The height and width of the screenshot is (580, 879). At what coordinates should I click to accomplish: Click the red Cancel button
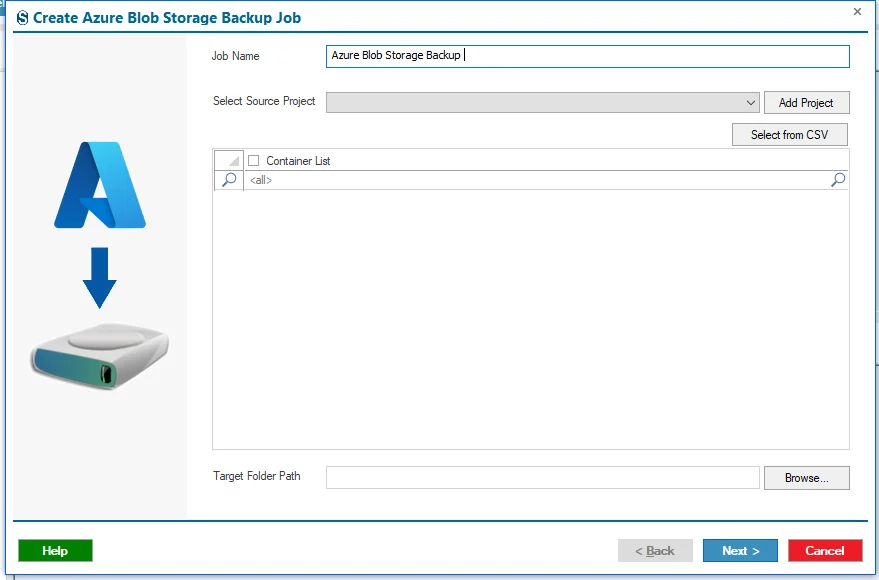(825, 550)
